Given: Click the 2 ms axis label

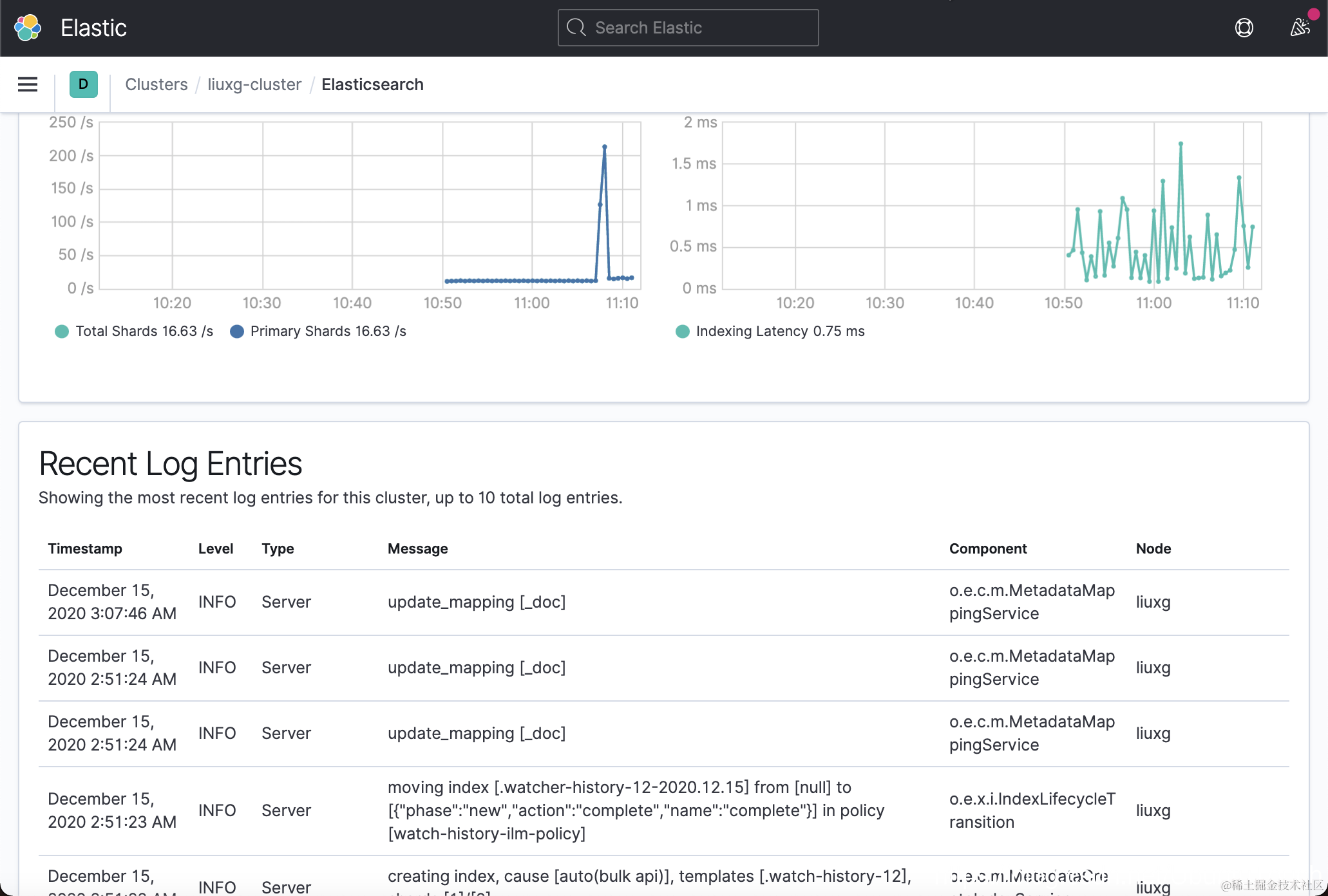Looking at the screenshot, I should coord(700,122).
